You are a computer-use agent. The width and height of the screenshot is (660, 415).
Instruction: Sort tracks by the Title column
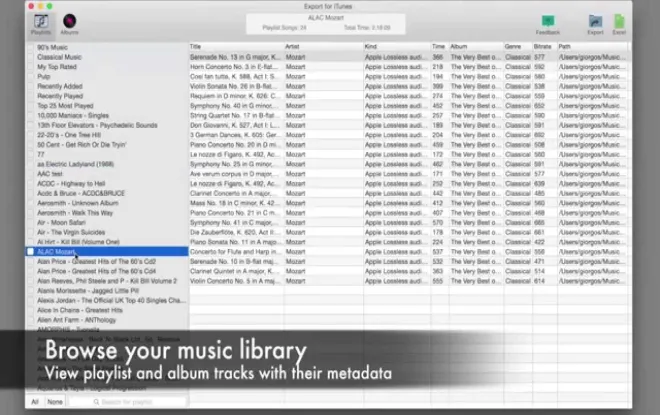236,47
